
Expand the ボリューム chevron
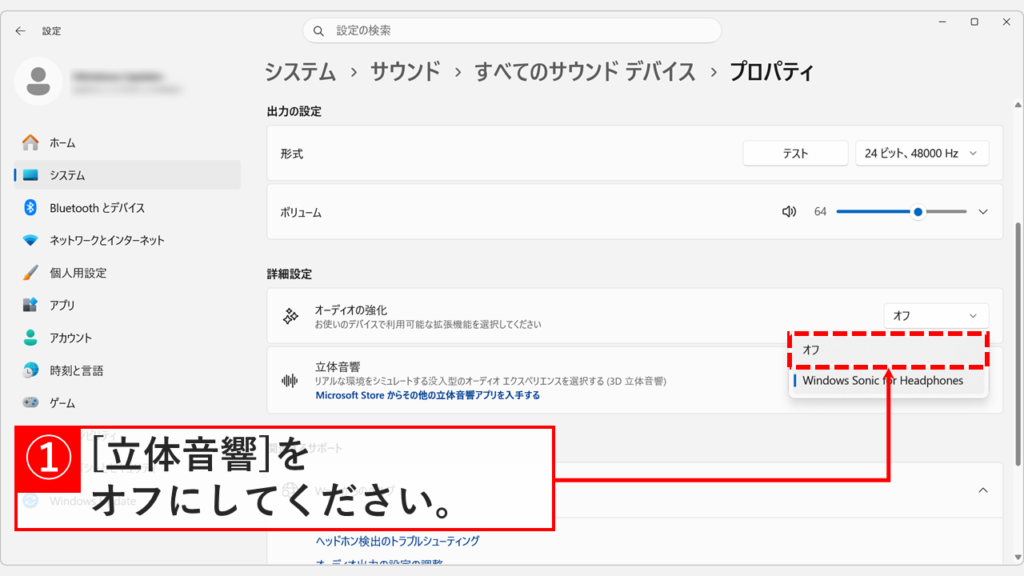tap(983, 211)
